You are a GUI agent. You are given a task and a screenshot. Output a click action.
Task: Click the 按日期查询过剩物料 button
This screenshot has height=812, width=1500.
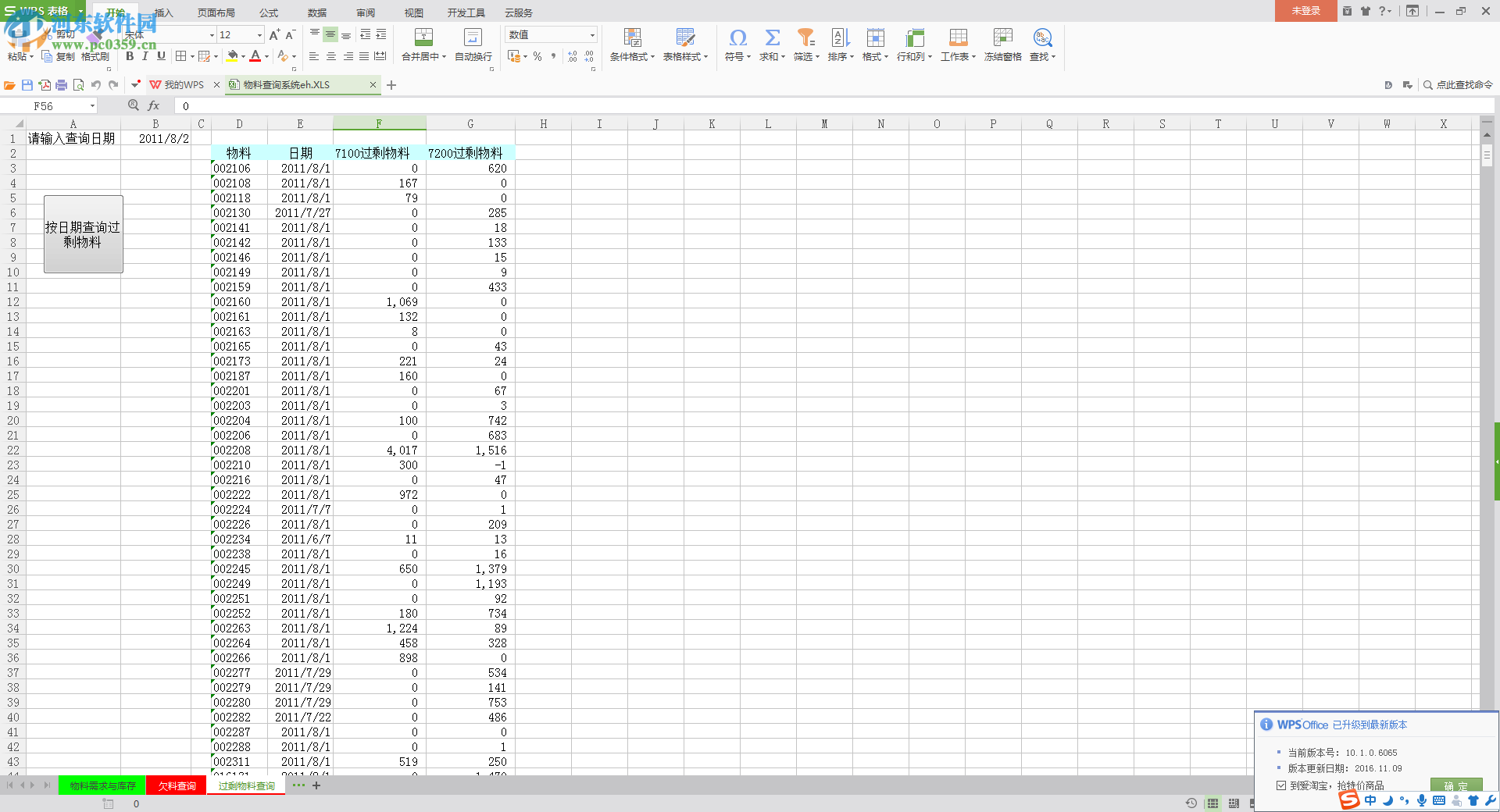(83, 234)
